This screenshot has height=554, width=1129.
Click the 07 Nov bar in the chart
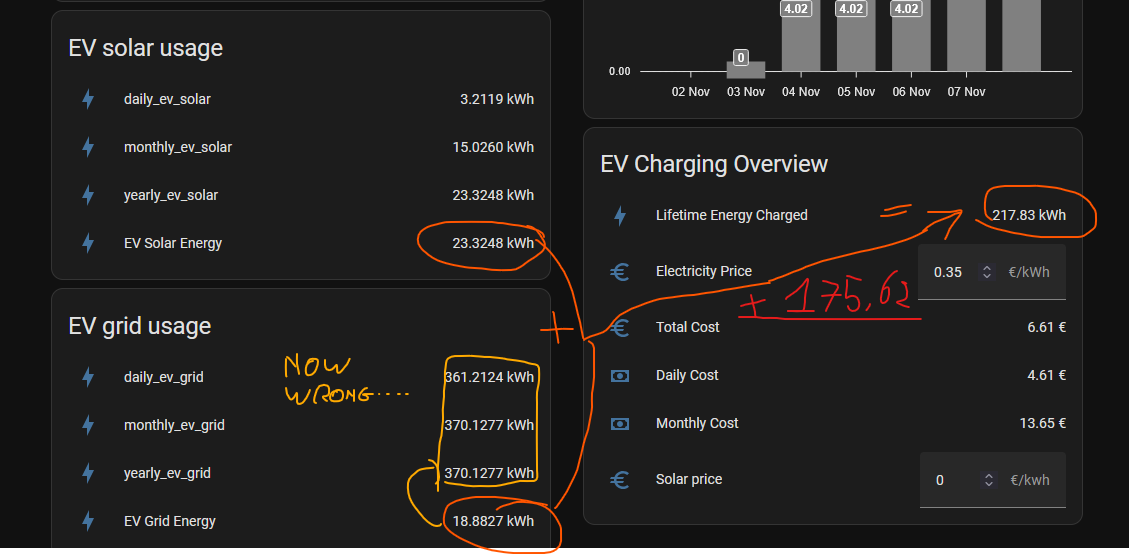(966, 36)
